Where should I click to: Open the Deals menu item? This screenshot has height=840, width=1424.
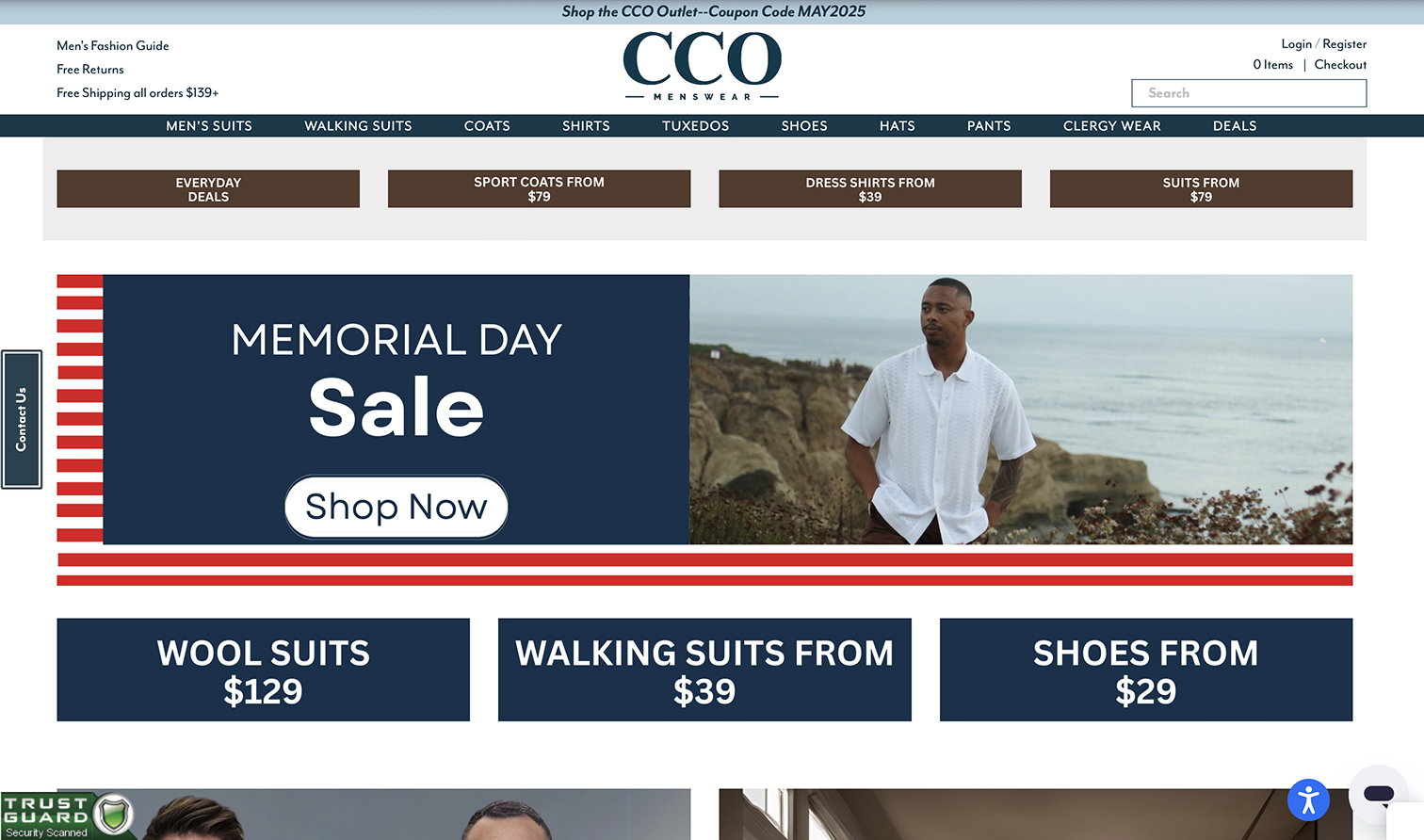tap(1235, 125)
